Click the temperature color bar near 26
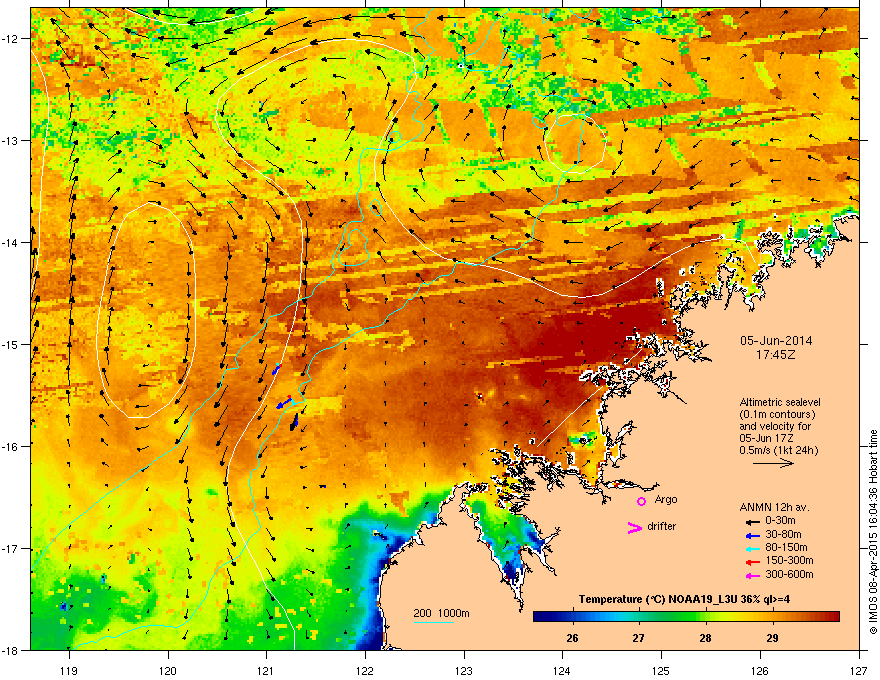Image resolution: width=880 pixels, height=680 pixels. click(572, 617)
